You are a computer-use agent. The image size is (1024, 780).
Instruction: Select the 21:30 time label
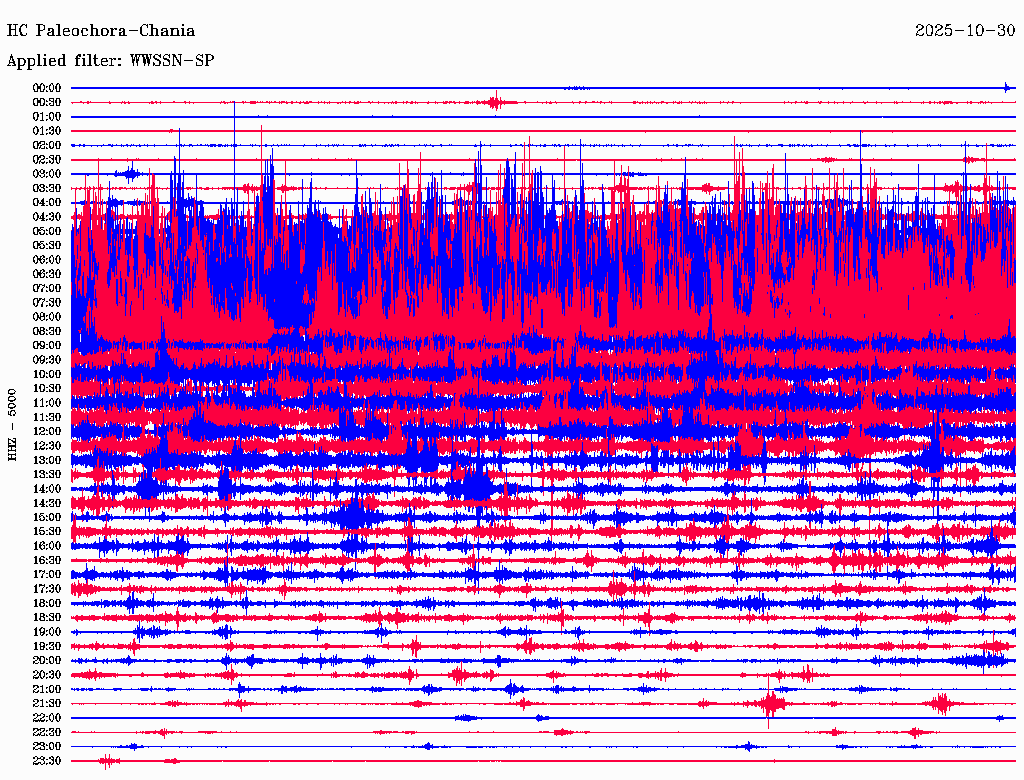(47, 704)
